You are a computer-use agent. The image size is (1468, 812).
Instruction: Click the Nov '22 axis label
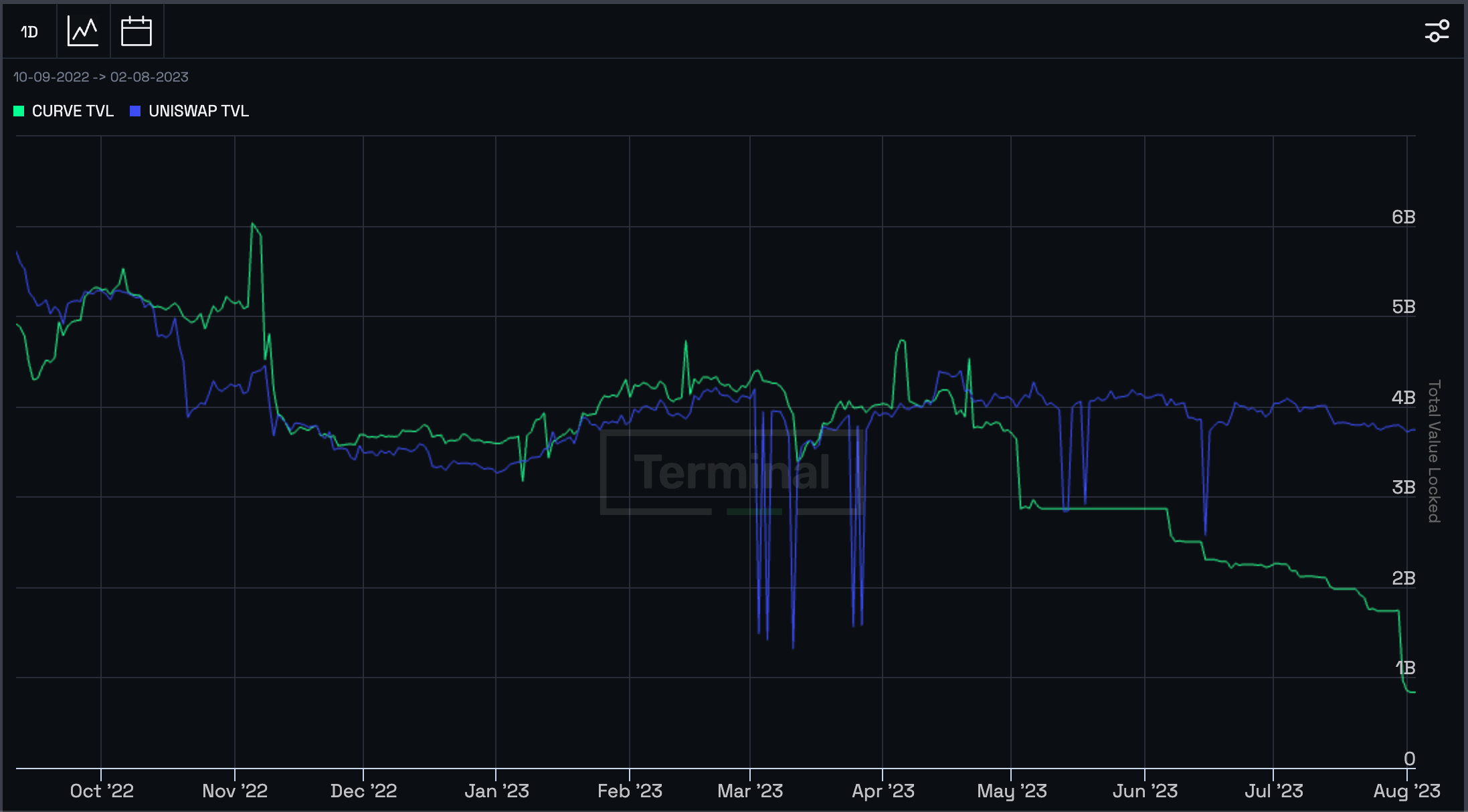click(x=235, y=791)
